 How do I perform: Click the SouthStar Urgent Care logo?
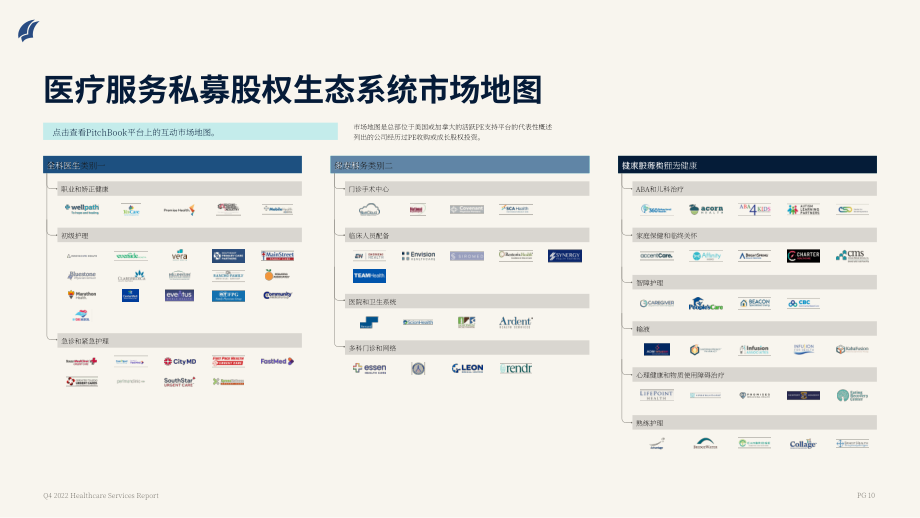point(179,382)
